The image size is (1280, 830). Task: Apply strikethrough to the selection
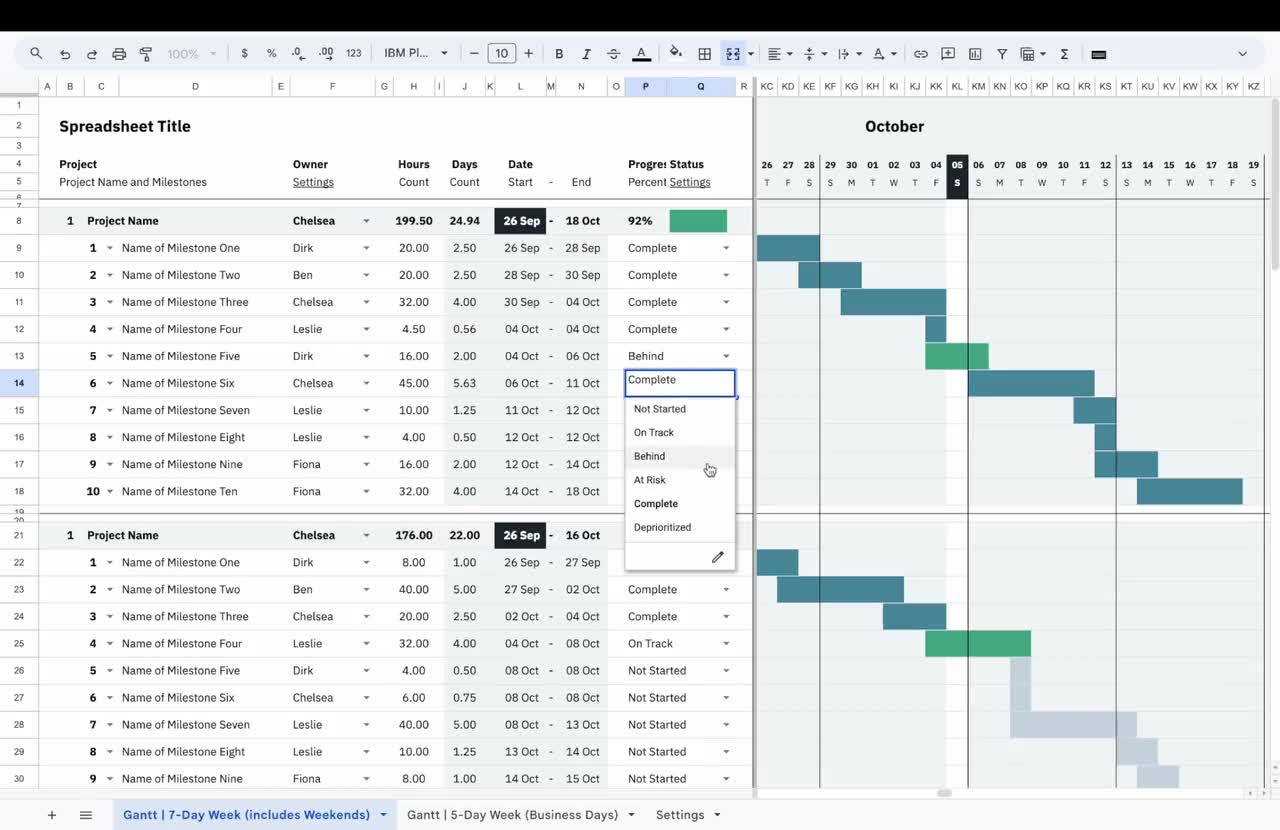[x=613, y=53]
